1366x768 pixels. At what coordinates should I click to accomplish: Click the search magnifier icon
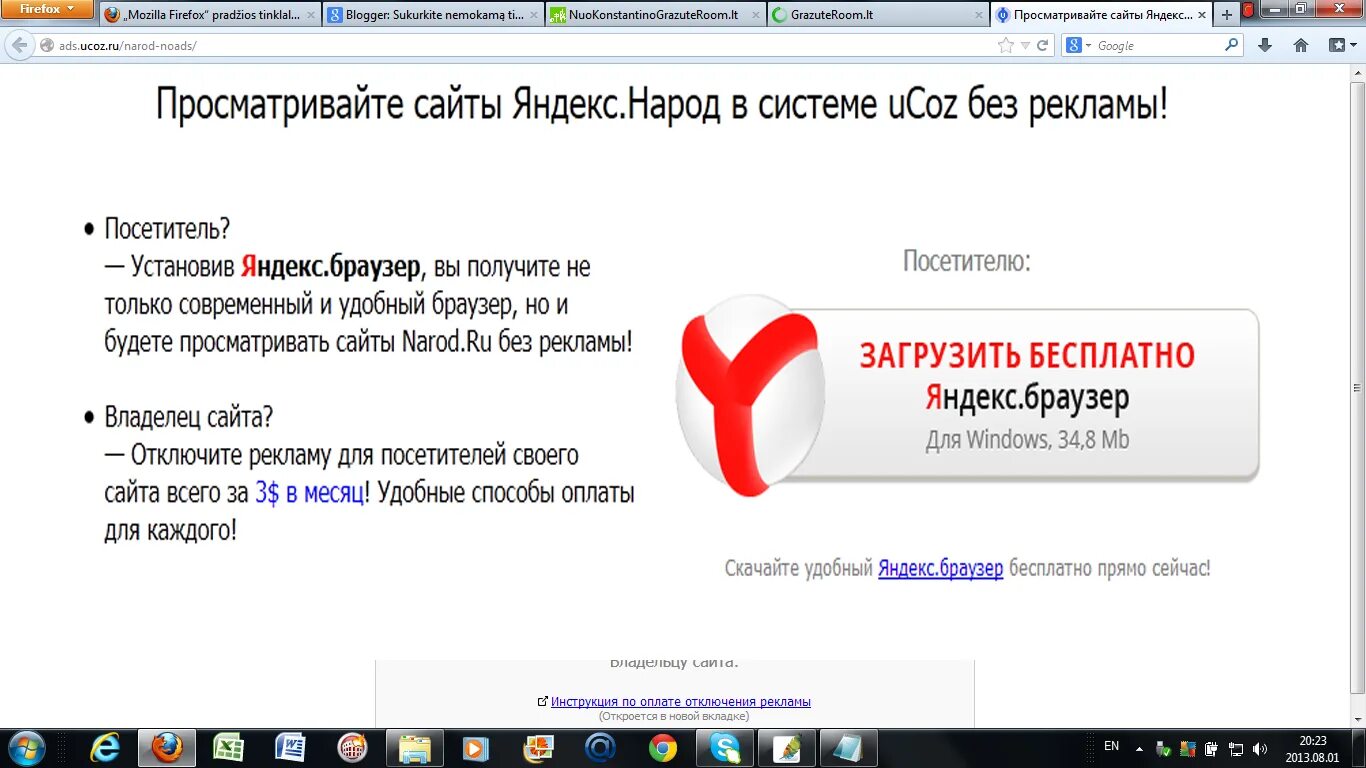tap(1231, 45)
